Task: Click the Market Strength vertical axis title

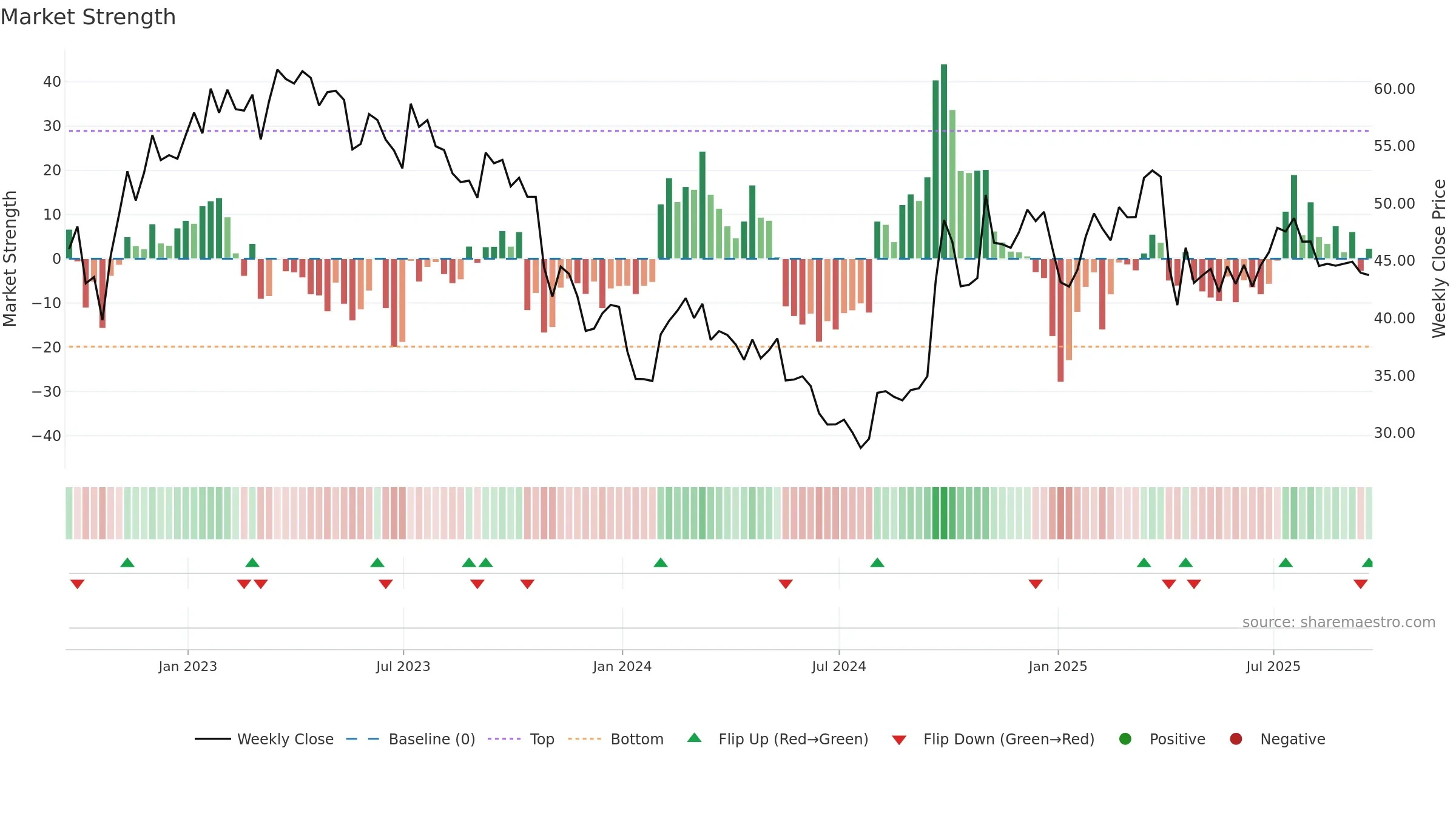Action: click(10, 258)
